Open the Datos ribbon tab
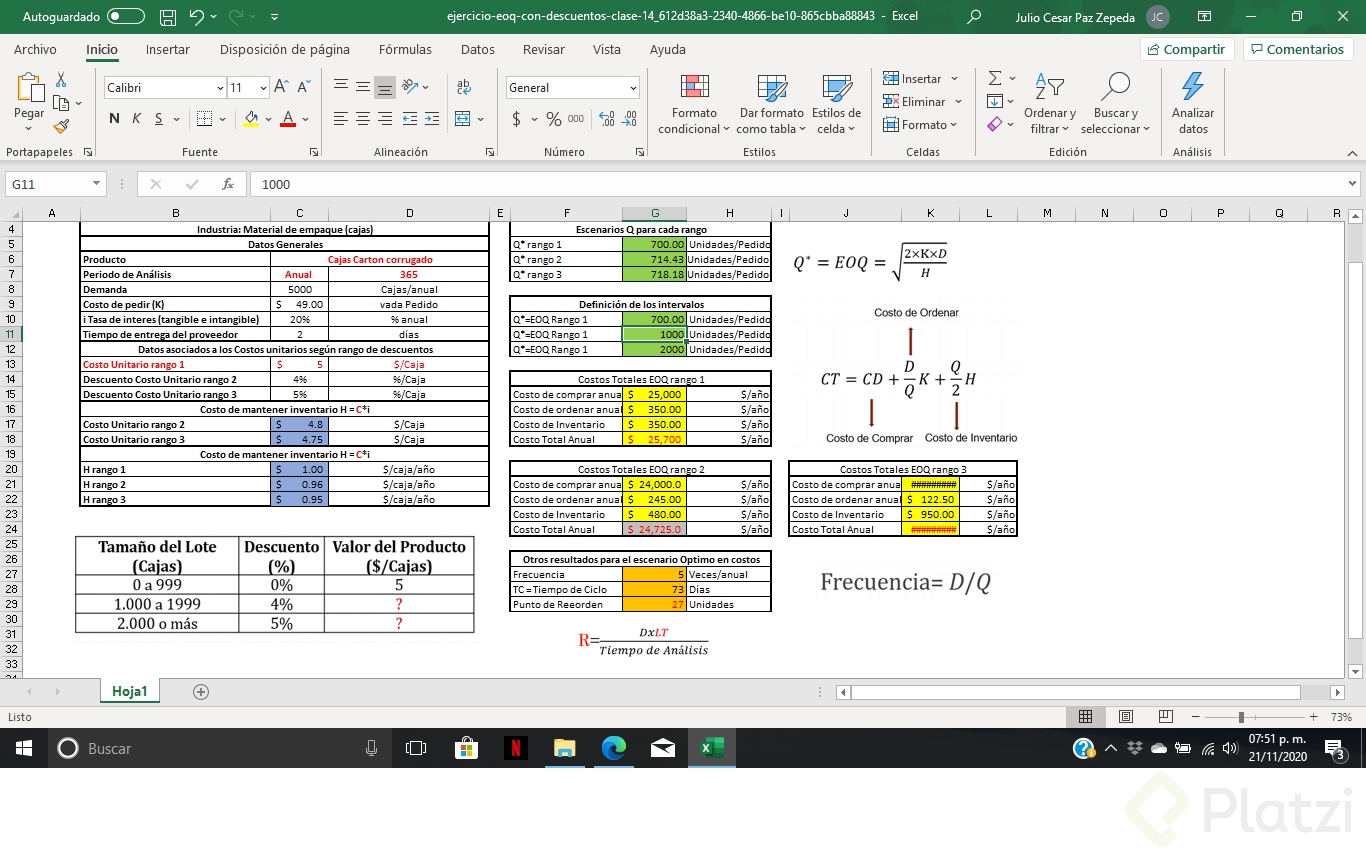 pos(477,49)
